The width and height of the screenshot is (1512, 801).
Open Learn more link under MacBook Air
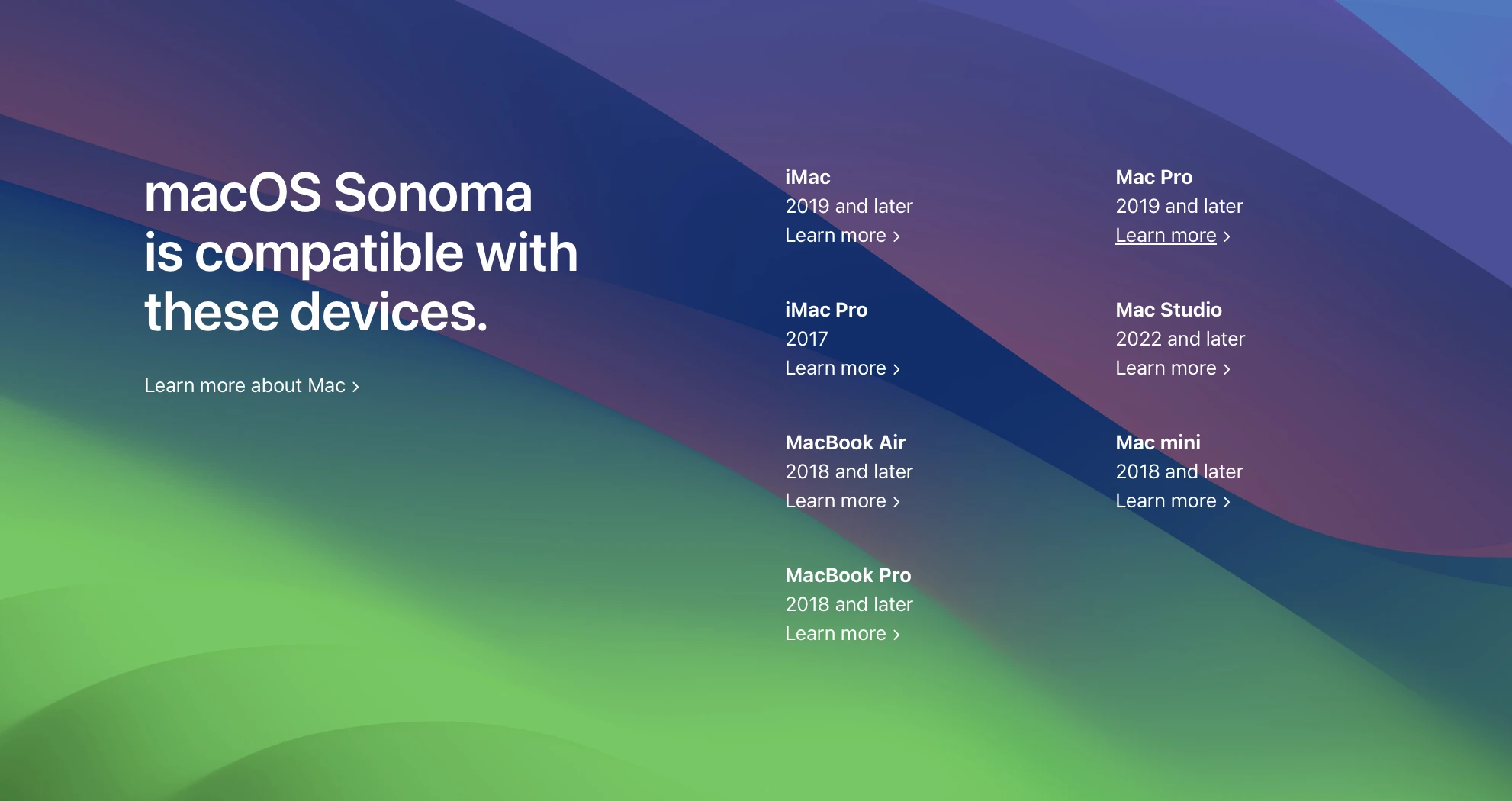click(842, 501)
